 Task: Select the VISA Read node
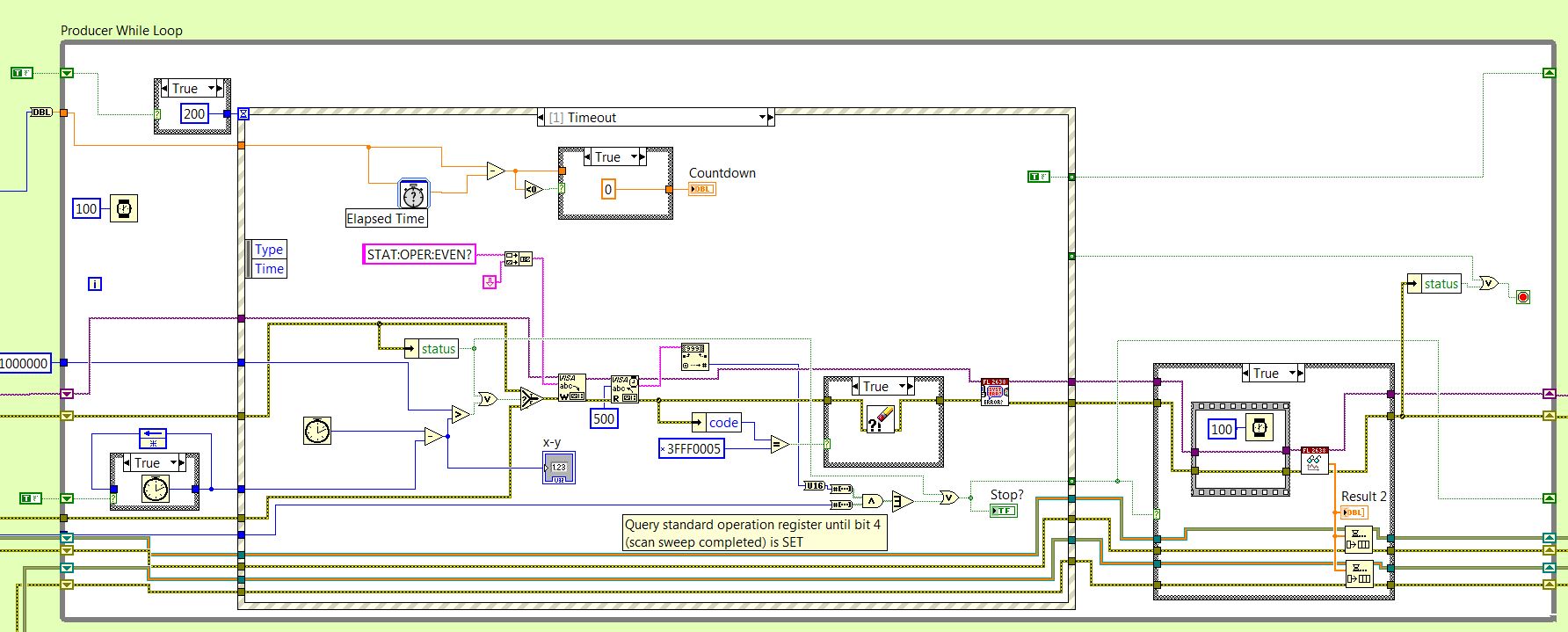click(625, 389)
